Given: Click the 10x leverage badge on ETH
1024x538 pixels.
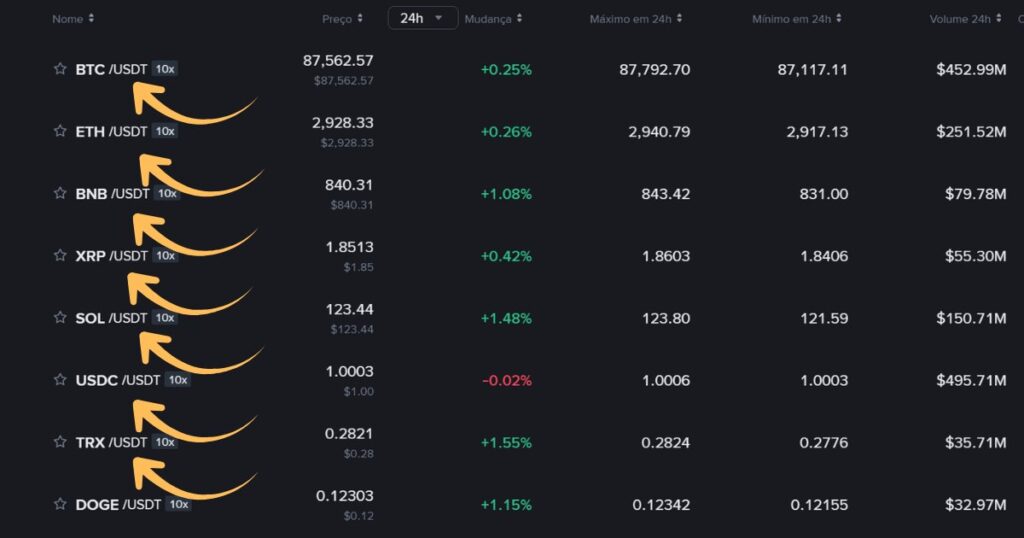Looking at the screenshot, I should tap(165, 131).
